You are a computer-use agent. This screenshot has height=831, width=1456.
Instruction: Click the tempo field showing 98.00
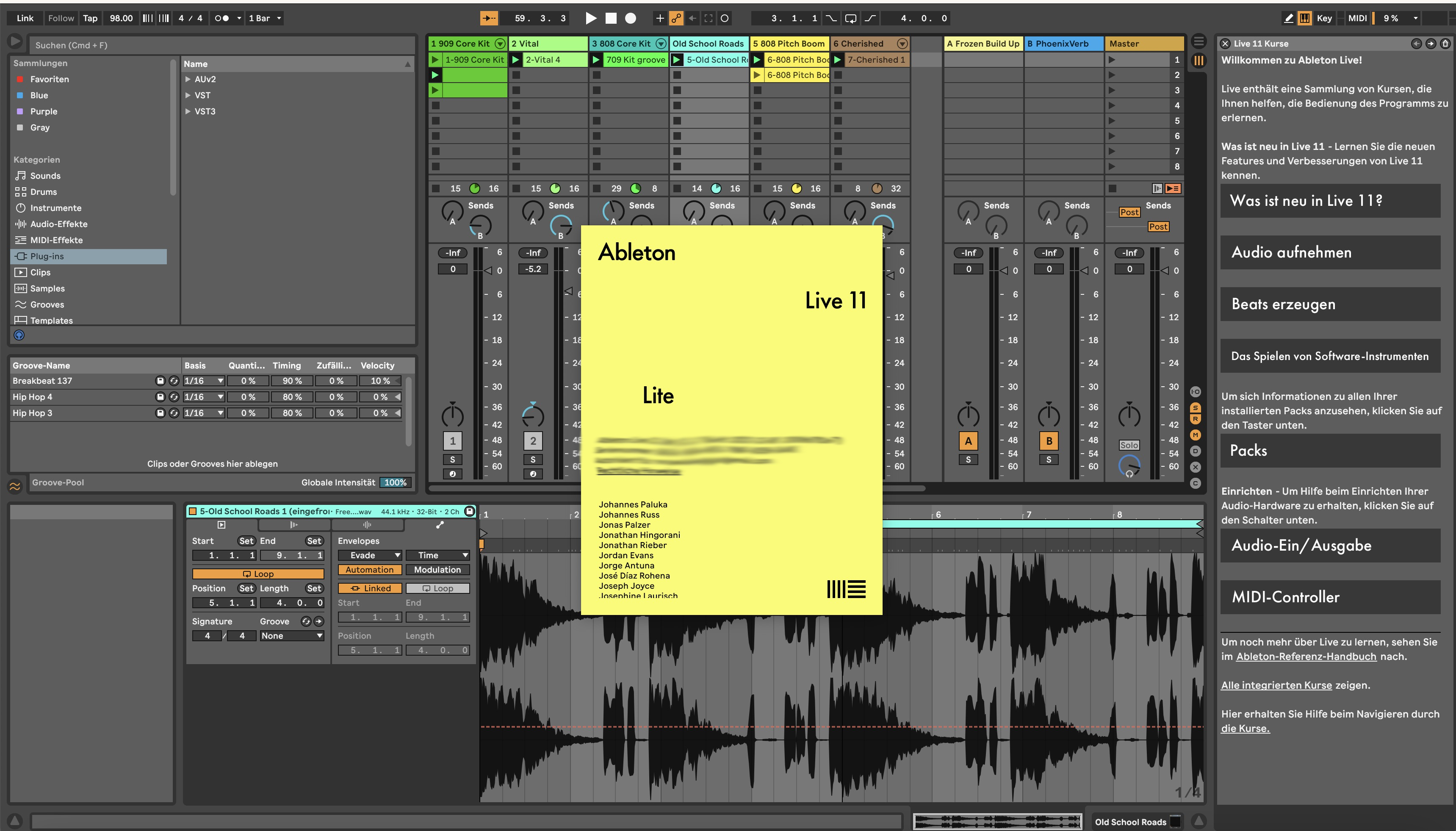[121, 18]
